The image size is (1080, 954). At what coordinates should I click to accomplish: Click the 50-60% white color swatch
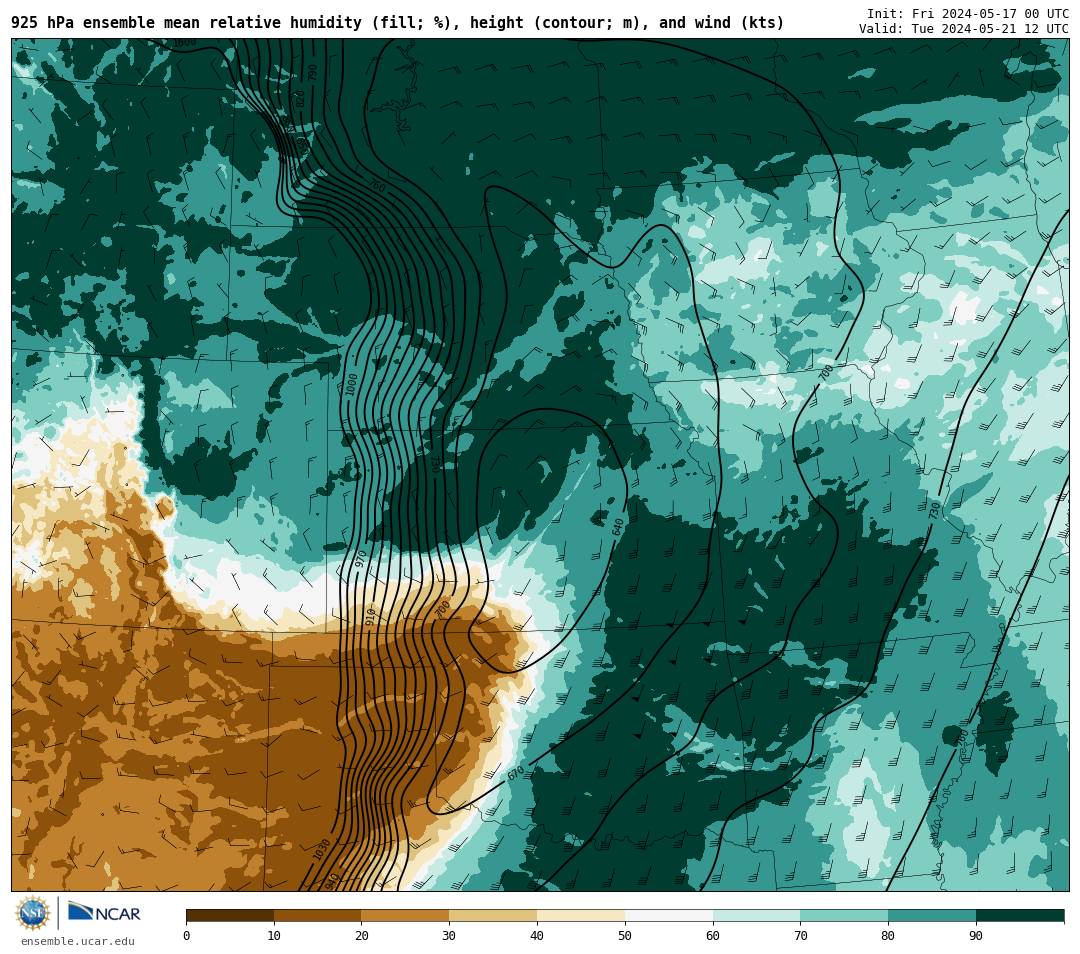click(669, 915)
